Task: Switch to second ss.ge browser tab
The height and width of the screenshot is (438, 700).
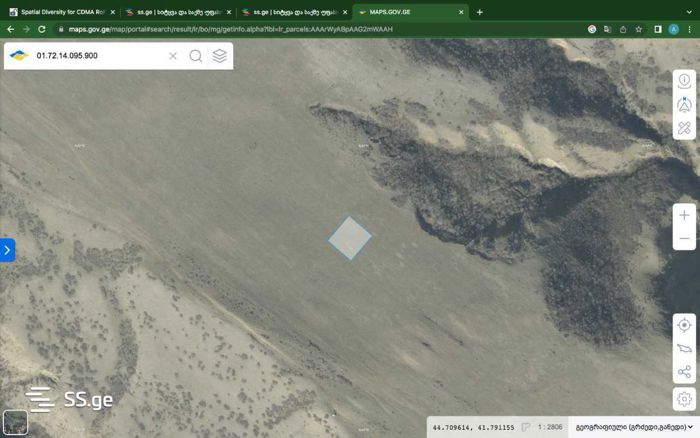Action: click(x=292, y=12)
